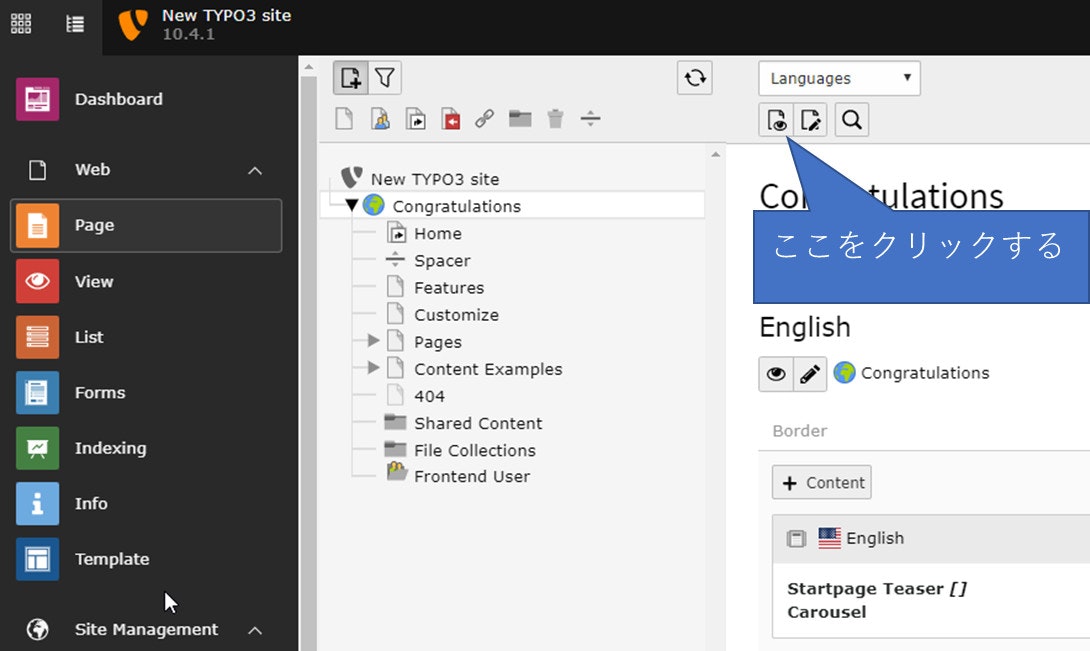Select the 404 page in tree
The width and height of the screenshot is (1090, 651).
[429, 396]
